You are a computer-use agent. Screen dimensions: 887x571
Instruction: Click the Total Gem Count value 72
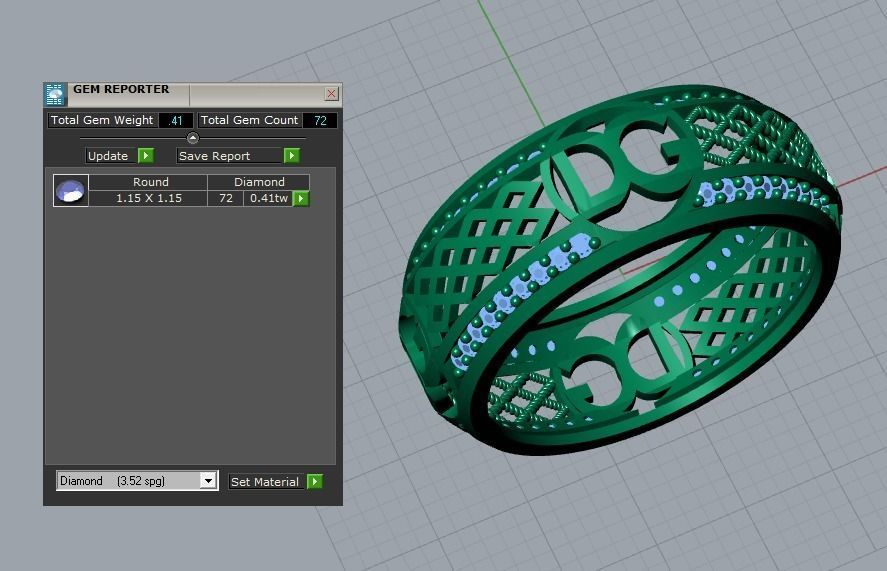[320, 121]
